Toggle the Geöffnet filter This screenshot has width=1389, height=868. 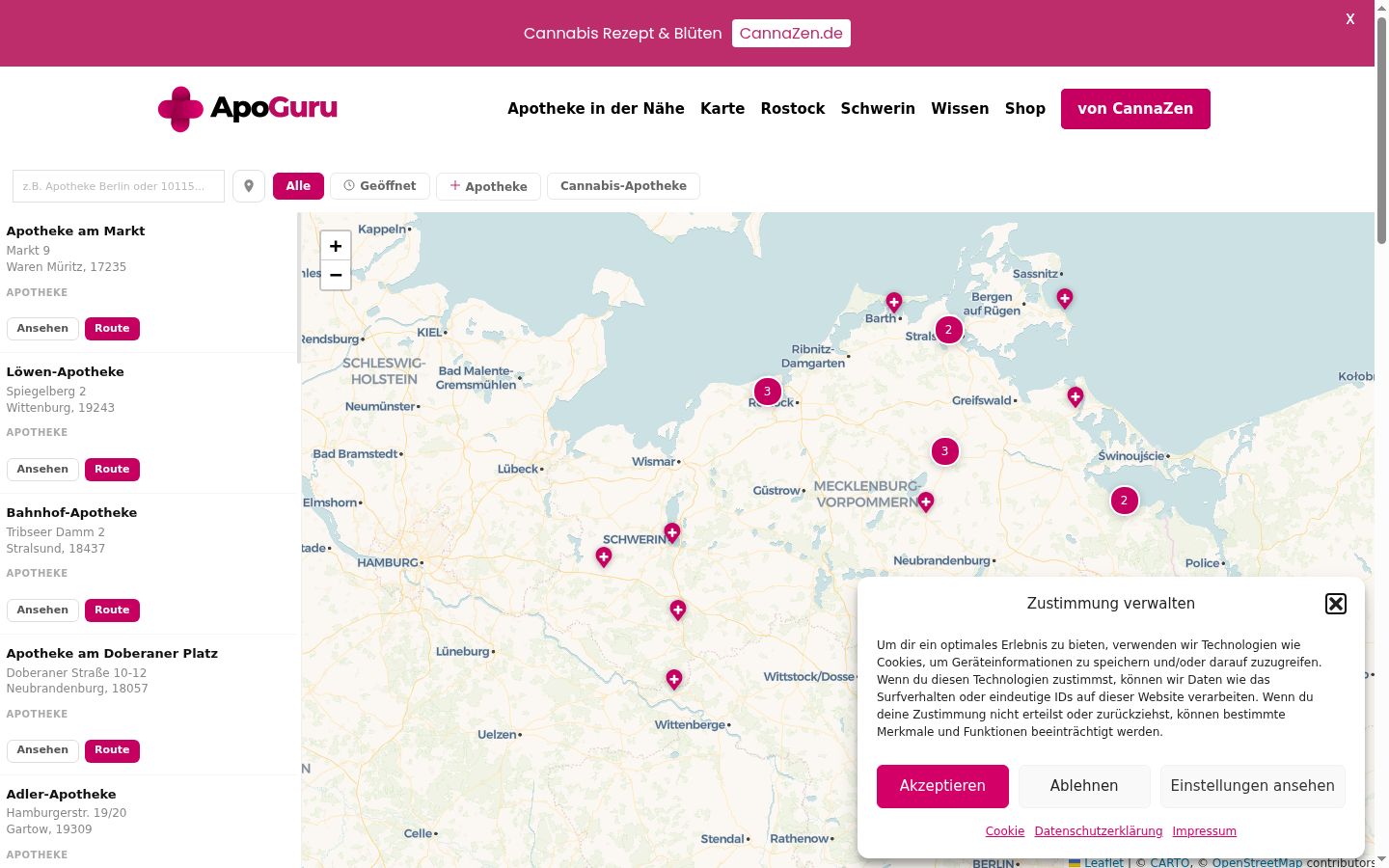[x=380, y=186]
